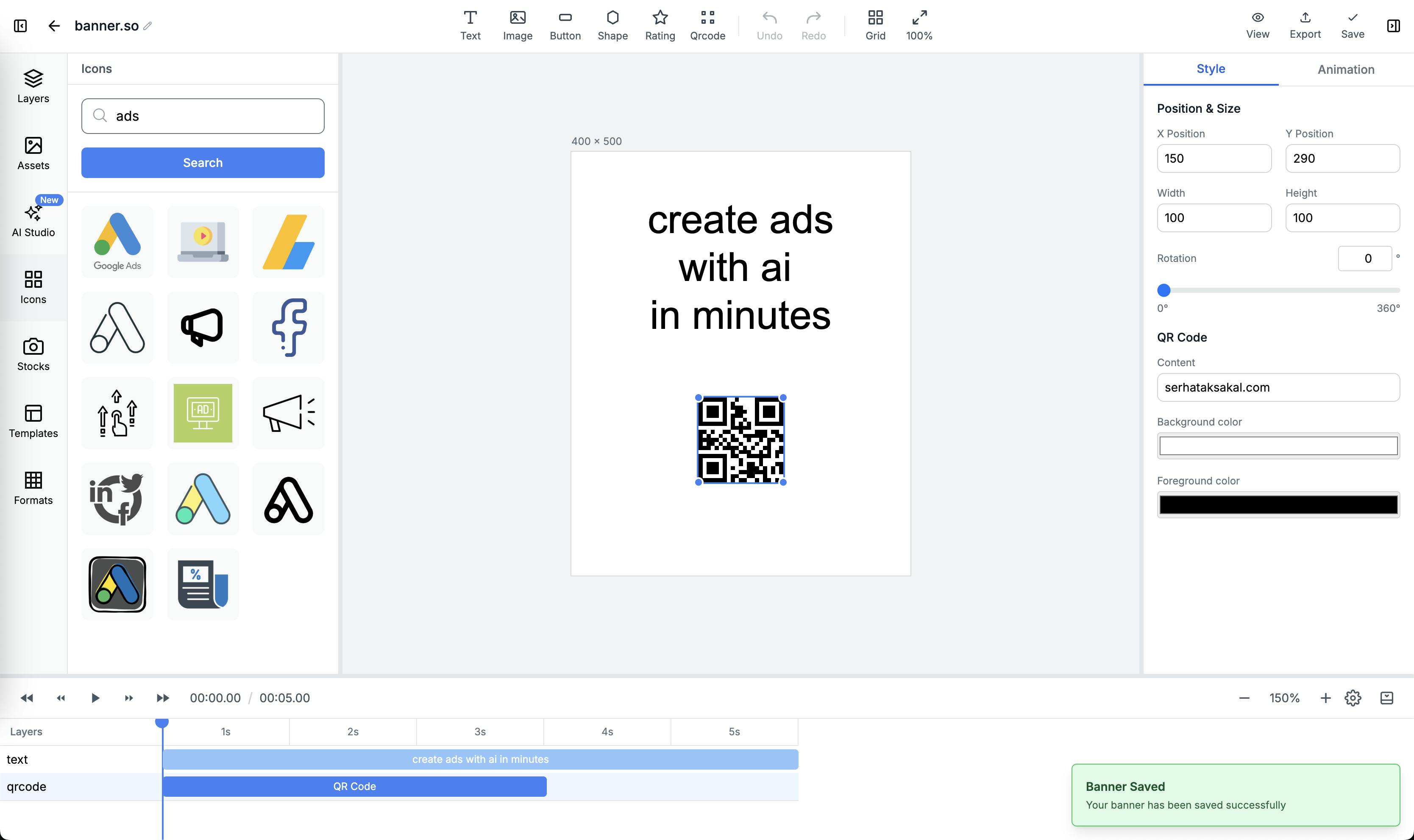
Task: Select the megaphone icon thumbnail
Action: tap(203, 327)
